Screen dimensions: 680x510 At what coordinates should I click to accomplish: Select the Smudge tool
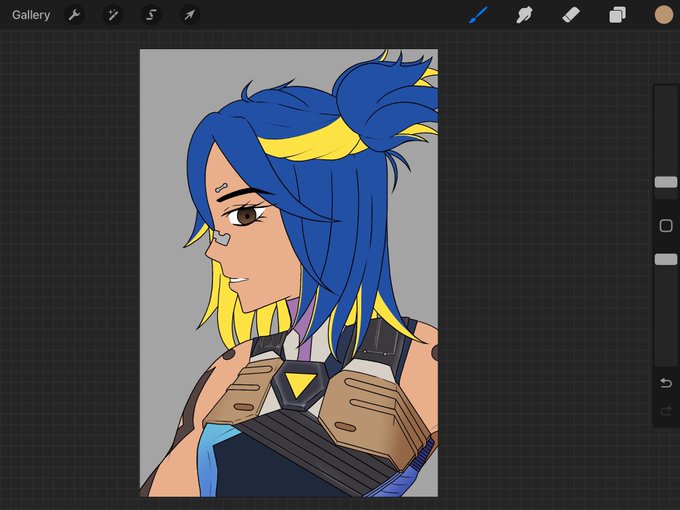pos(524,15)
